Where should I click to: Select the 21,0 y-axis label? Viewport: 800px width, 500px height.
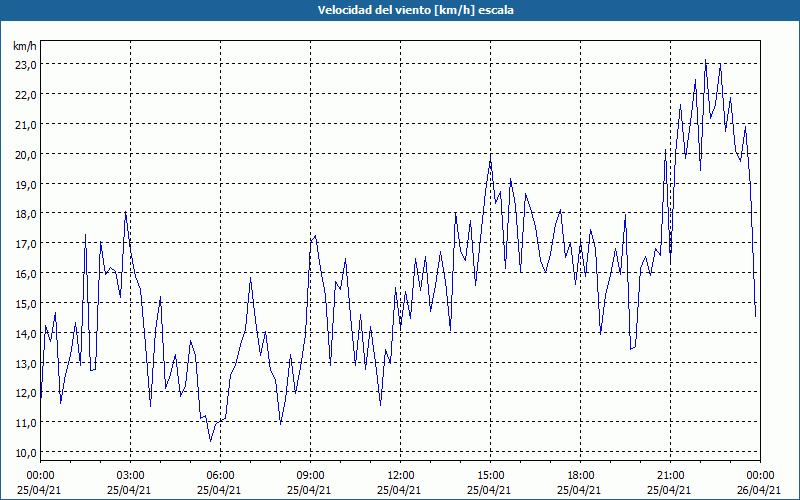(x=25, y=124)
